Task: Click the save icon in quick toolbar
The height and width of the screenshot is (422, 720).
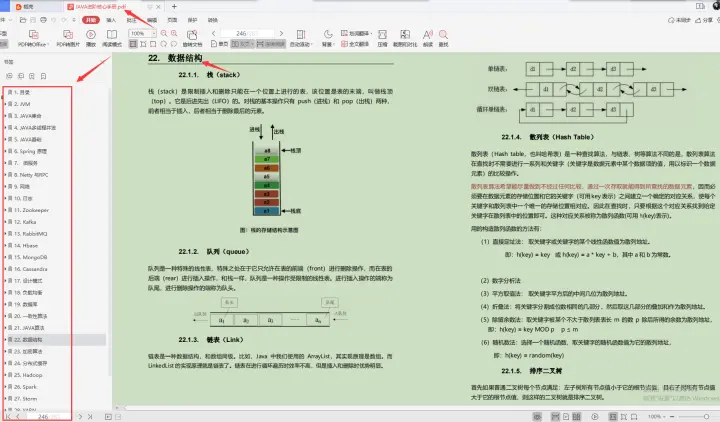Action: [x=33, y=20]
